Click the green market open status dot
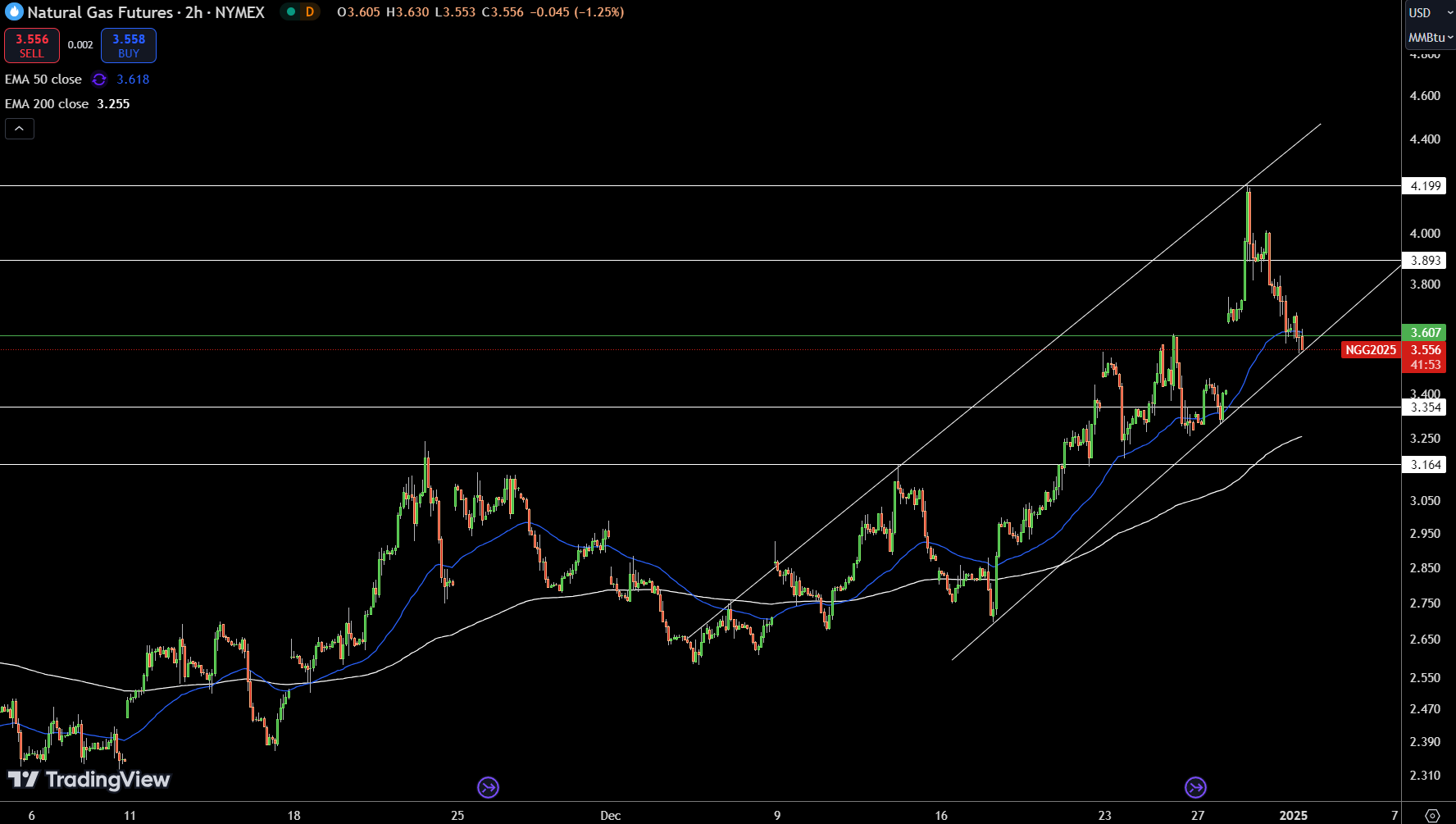Screen dimensions: 1456x824 point(291,11)
